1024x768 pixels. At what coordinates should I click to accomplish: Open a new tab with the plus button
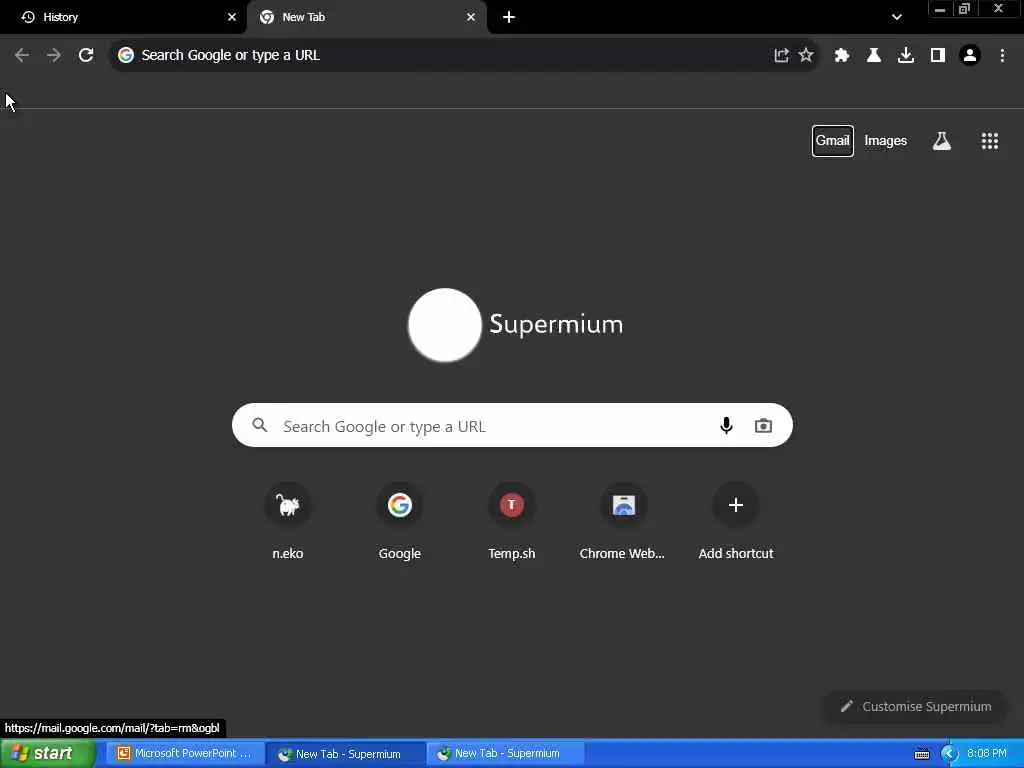point(509,17)
